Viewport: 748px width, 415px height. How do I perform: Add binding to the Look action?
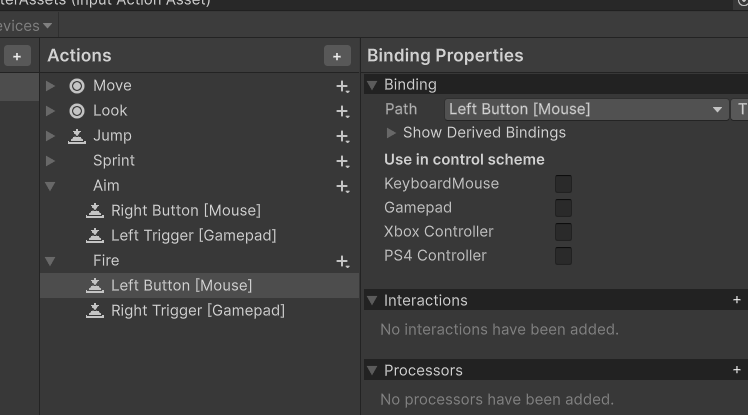pyautogui.click(x=342, y=112)
